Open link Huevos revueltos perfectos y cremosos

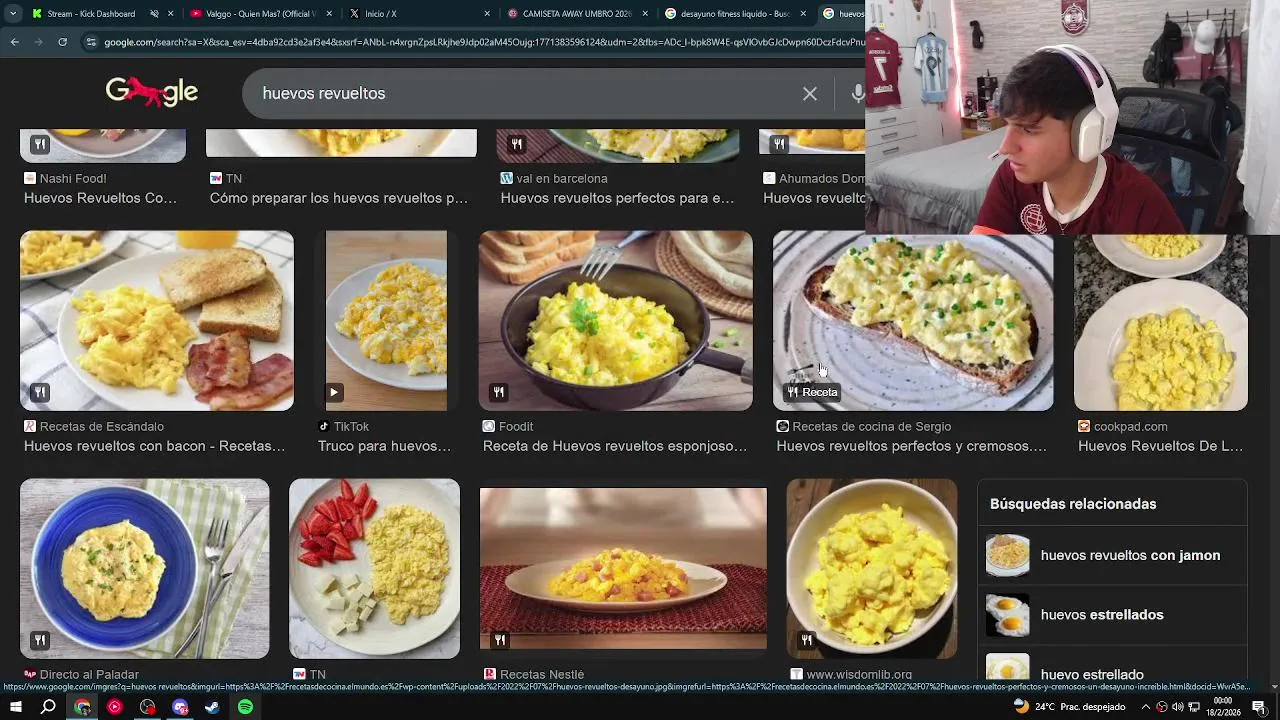912,446
